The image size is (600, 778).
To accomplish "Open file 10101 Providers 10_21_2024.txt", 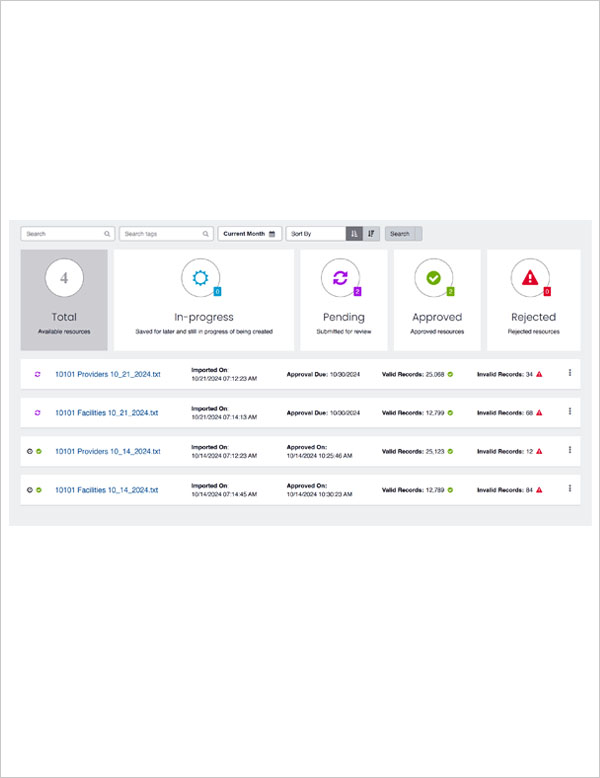I will (x=108, y=374).
